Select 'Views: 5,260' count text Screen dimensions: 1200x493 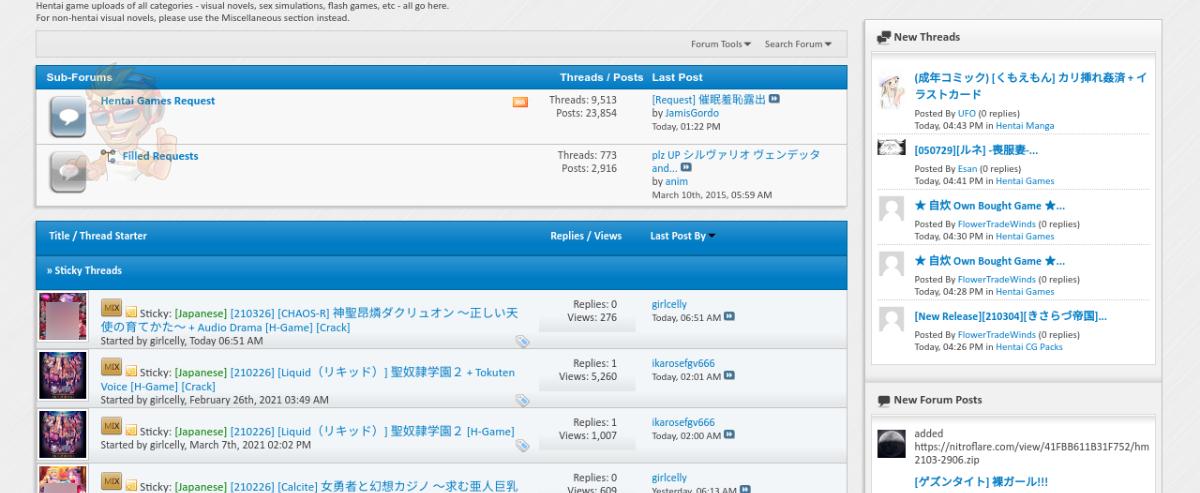click(588, 377)
